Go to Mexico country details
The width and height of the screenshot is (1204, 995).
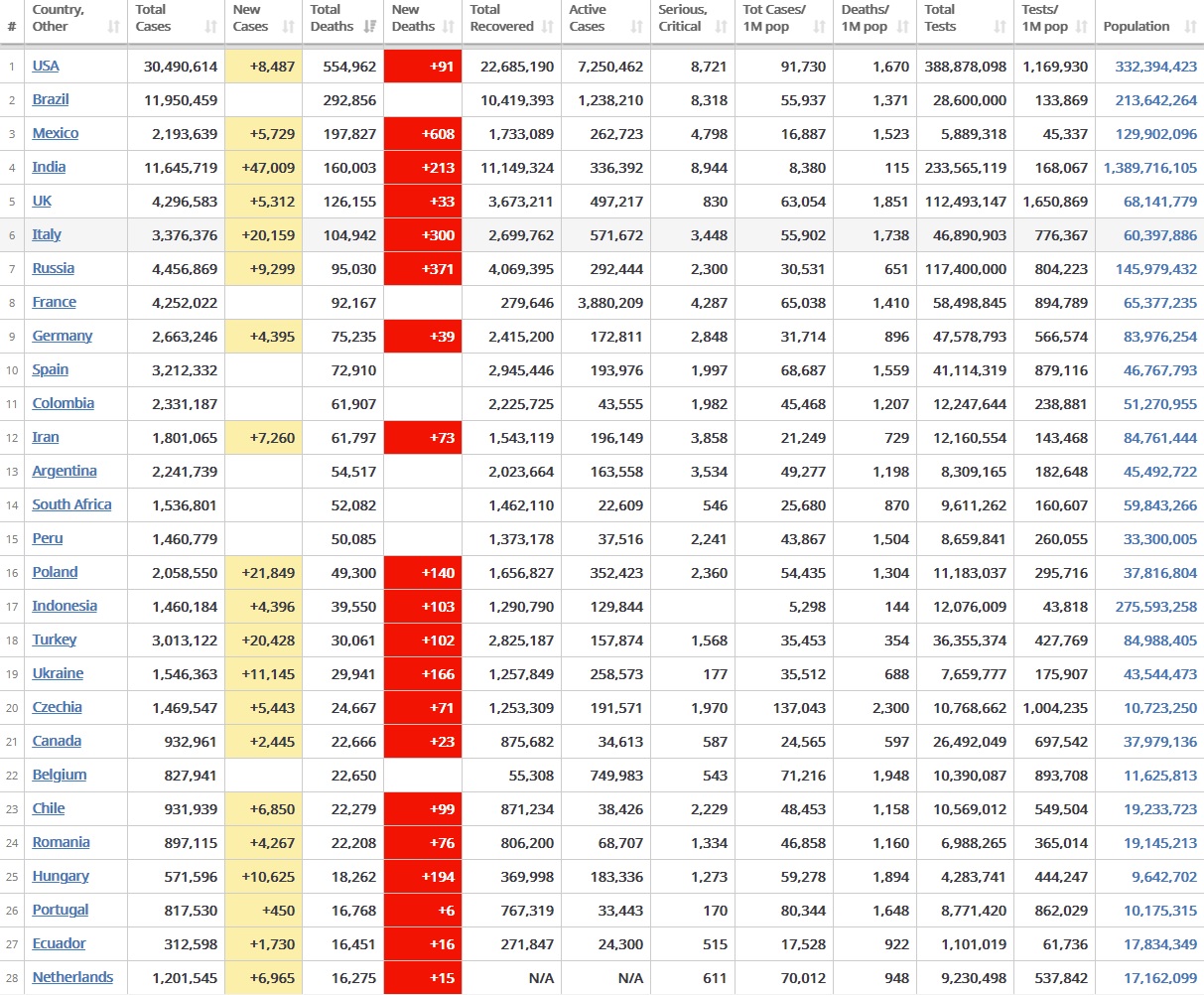(x=56, y=133)
